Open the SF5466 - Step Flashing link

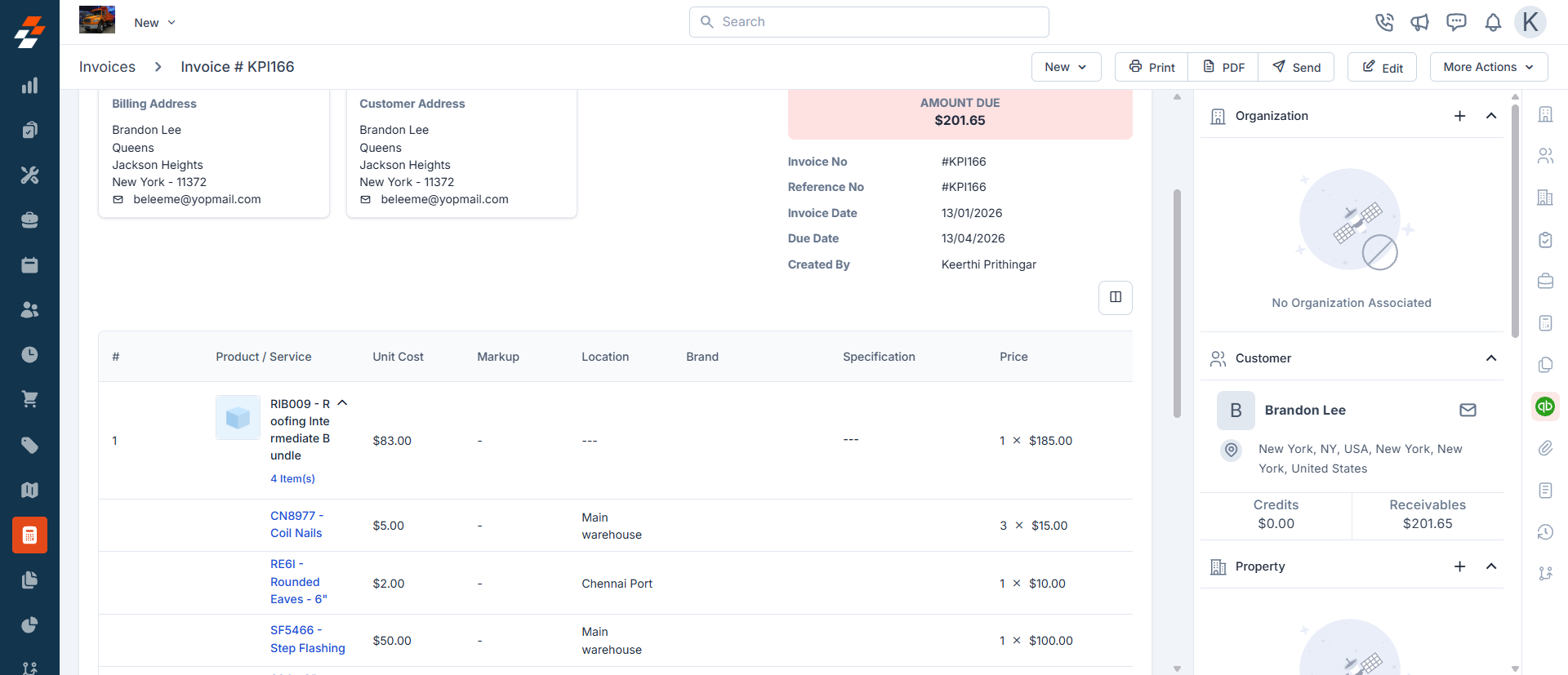(308, 639)
